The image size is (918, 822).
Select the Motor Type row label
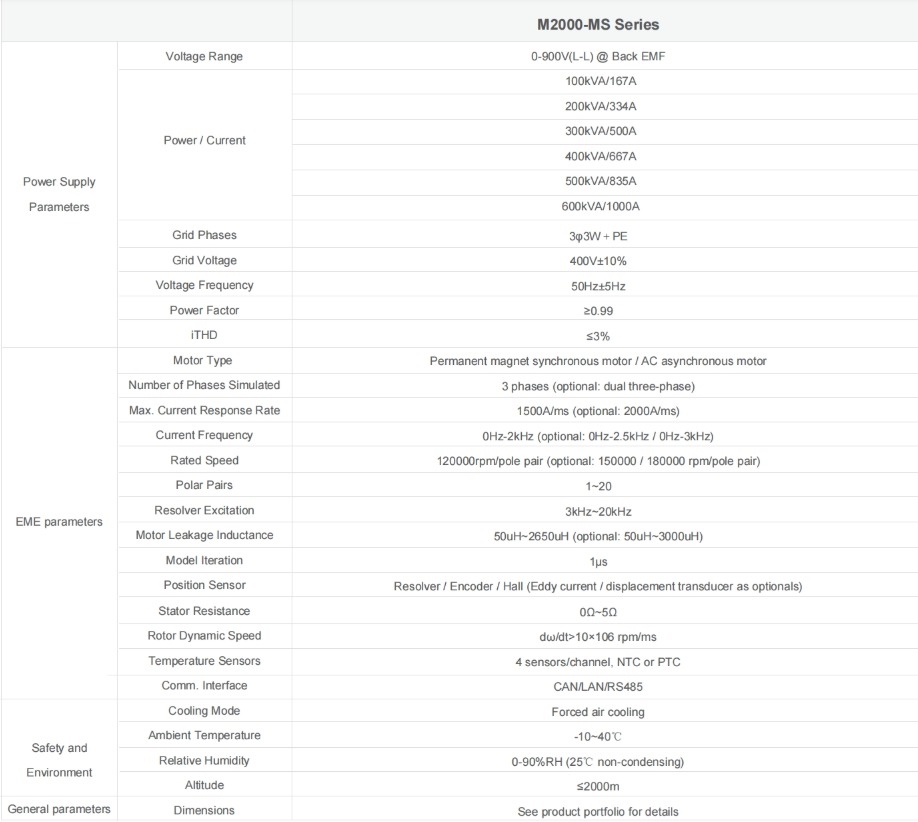(x=204, y=360)
